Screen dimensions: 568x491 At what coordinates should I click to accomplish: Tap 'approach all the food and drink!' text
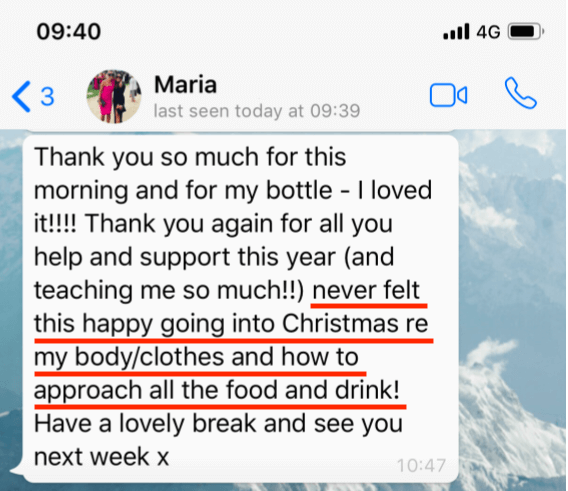pyautogui.click(x=217, y=391)
